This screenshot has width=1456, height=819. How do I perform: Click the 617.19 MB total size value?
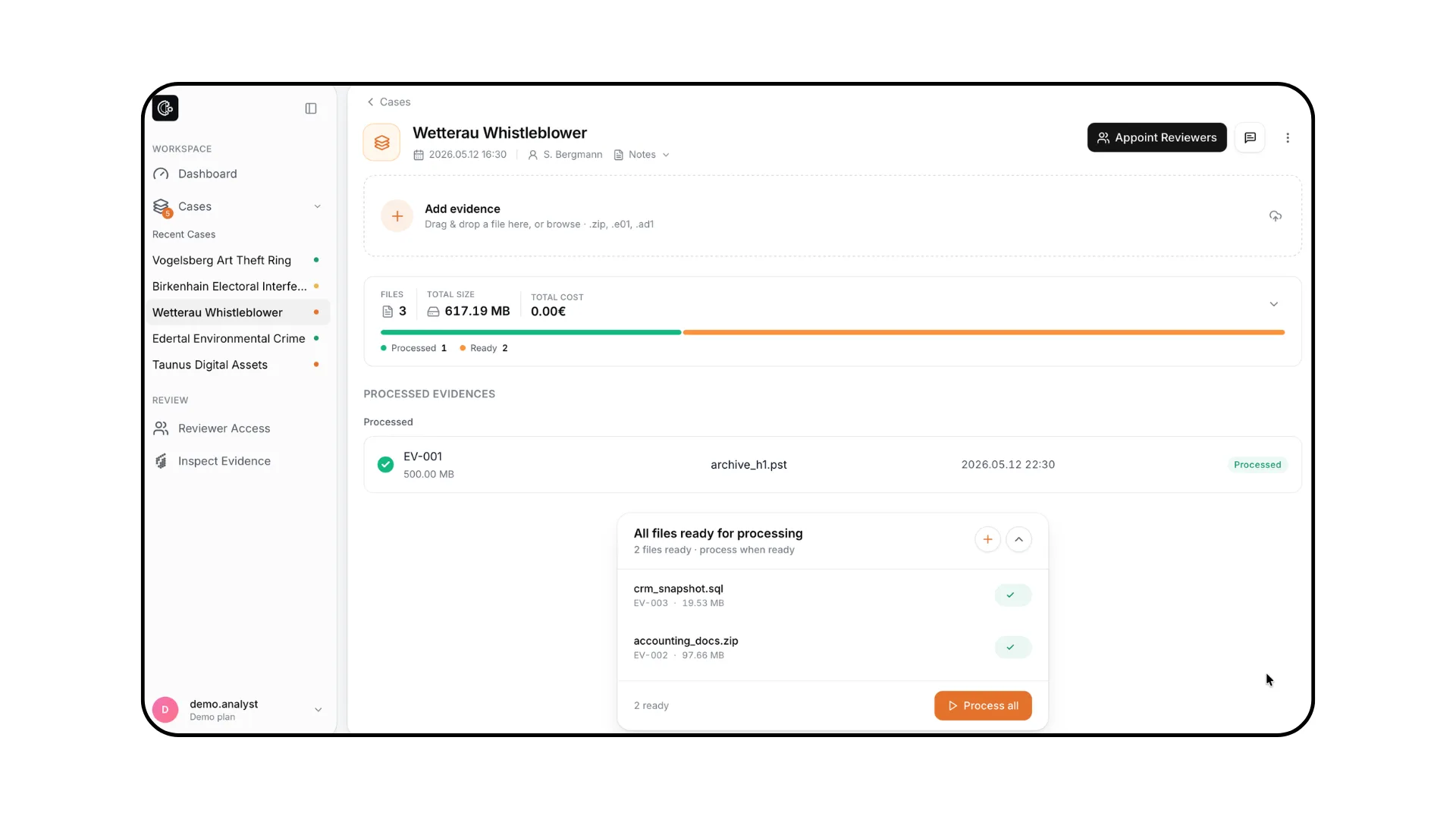tap(477, 311)
